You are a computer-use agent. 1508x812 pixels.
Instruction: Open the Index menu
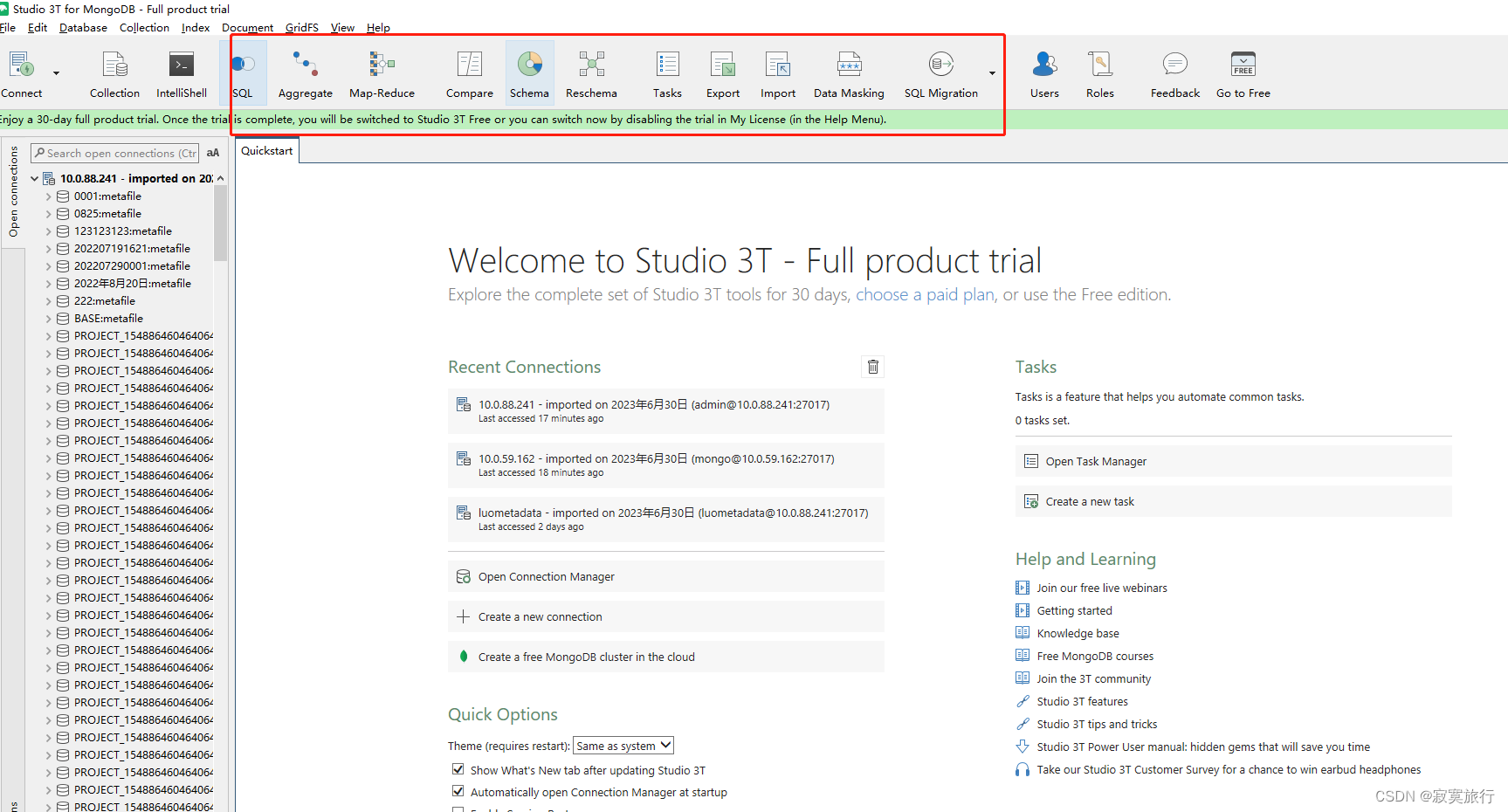196,27
